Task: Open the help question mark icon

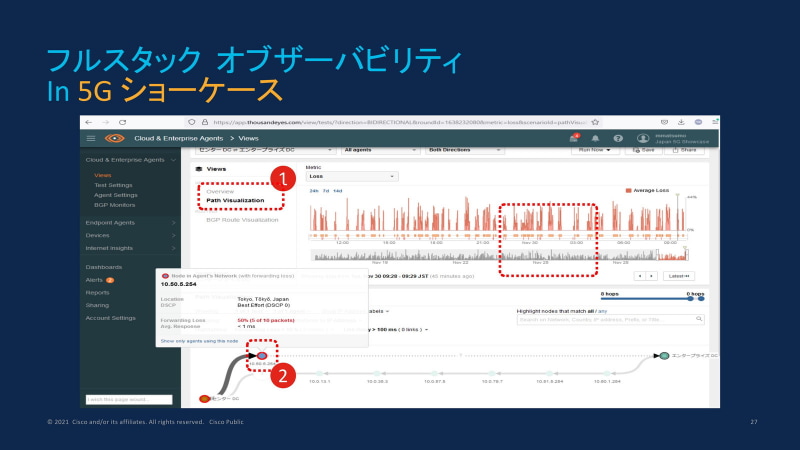Action: click(x=618, y=138)
